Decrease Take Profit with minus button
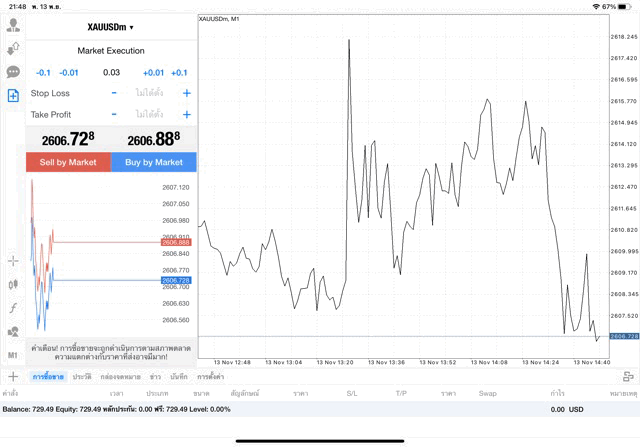 (x=114, y=115)
